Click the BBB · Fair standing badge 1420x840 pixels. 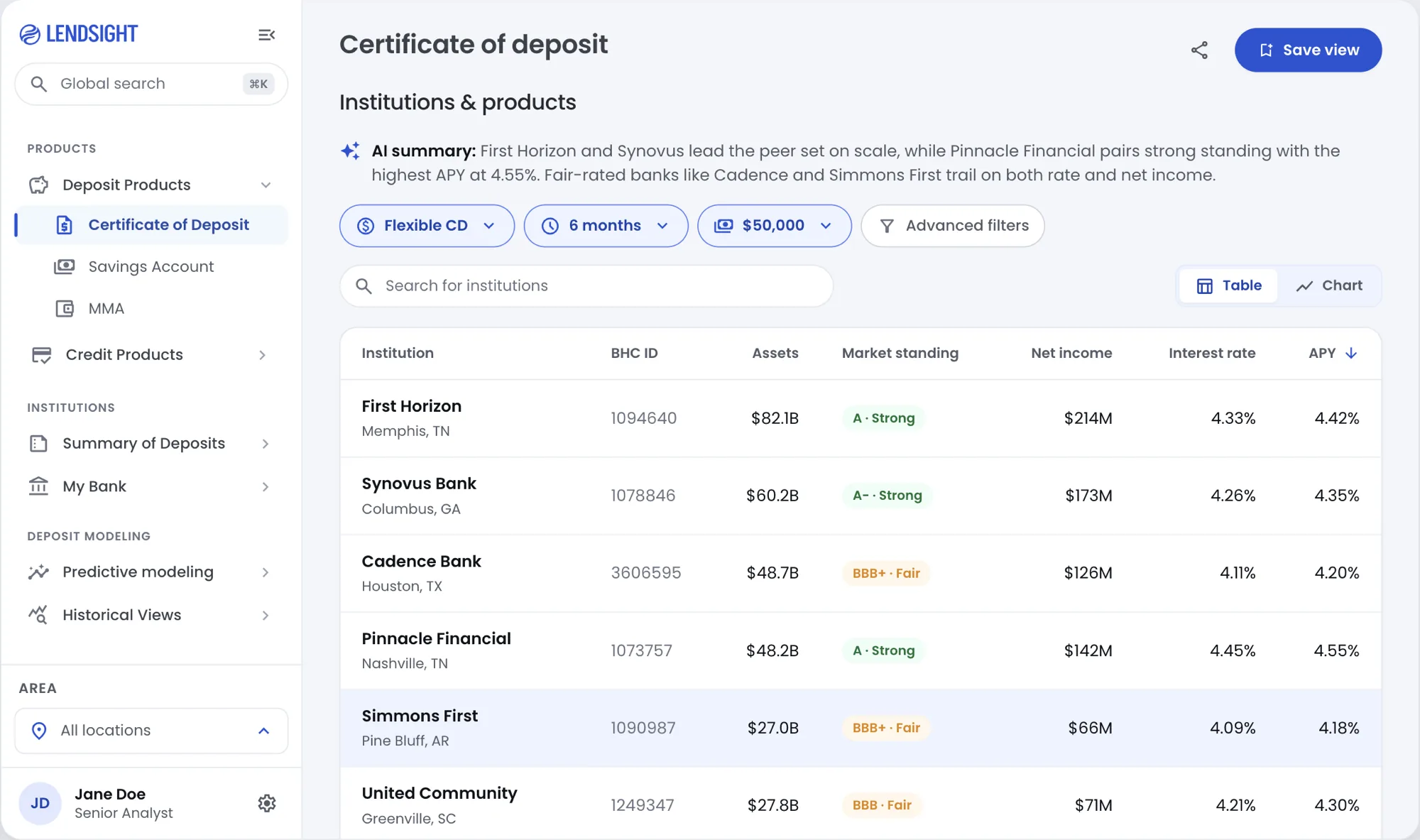coord(882,805)
